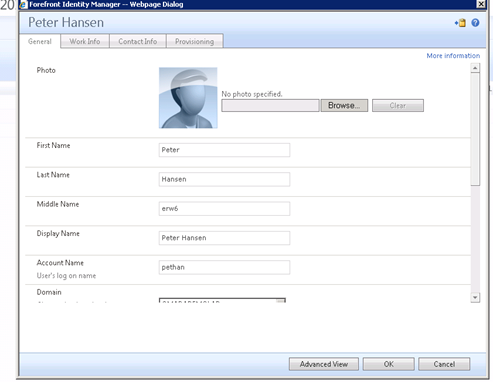Click the Internet Explorer icon in title bar

coord(23,4)
